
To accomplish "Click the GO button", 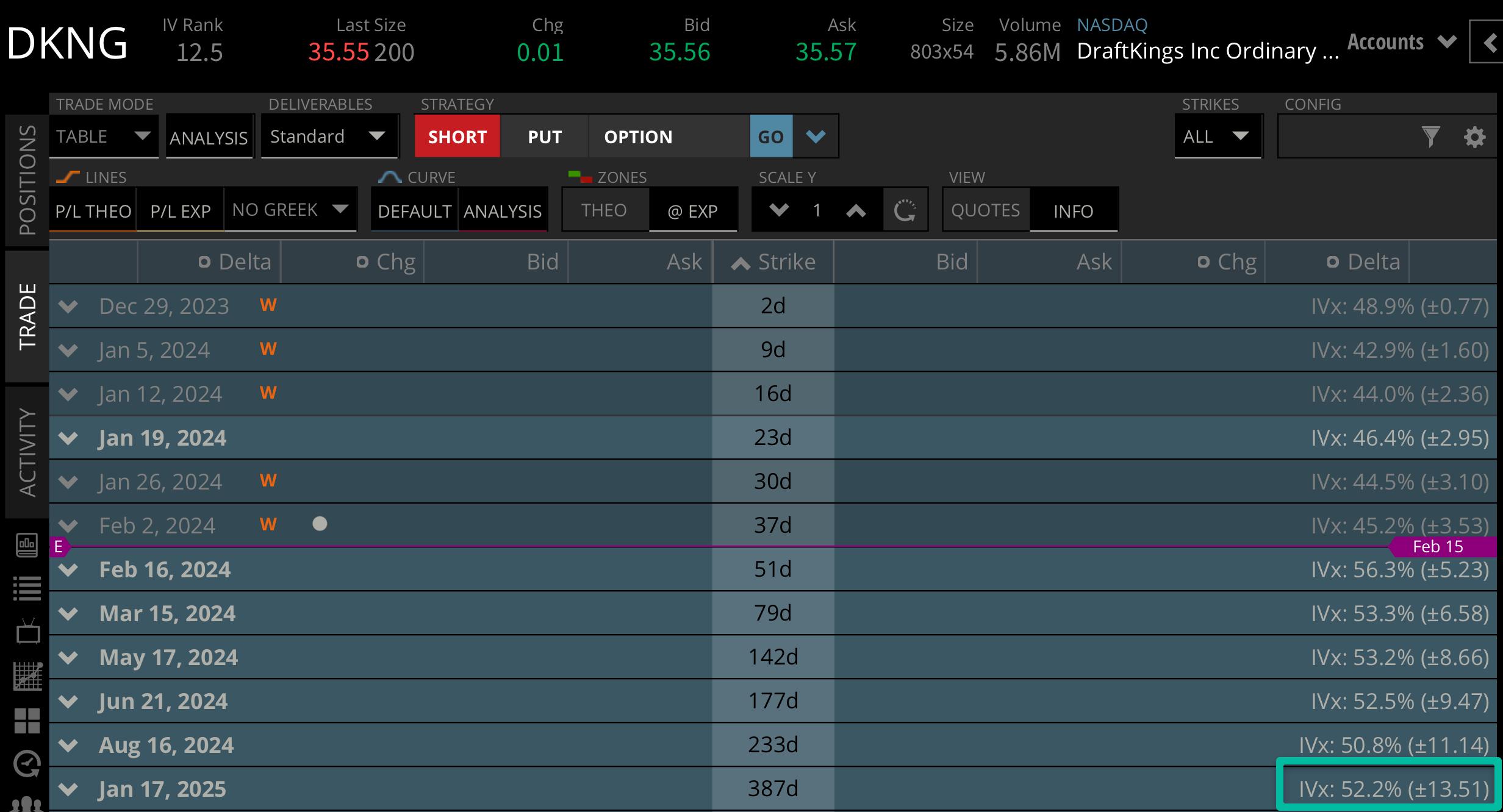I will [x=771, y=137].
